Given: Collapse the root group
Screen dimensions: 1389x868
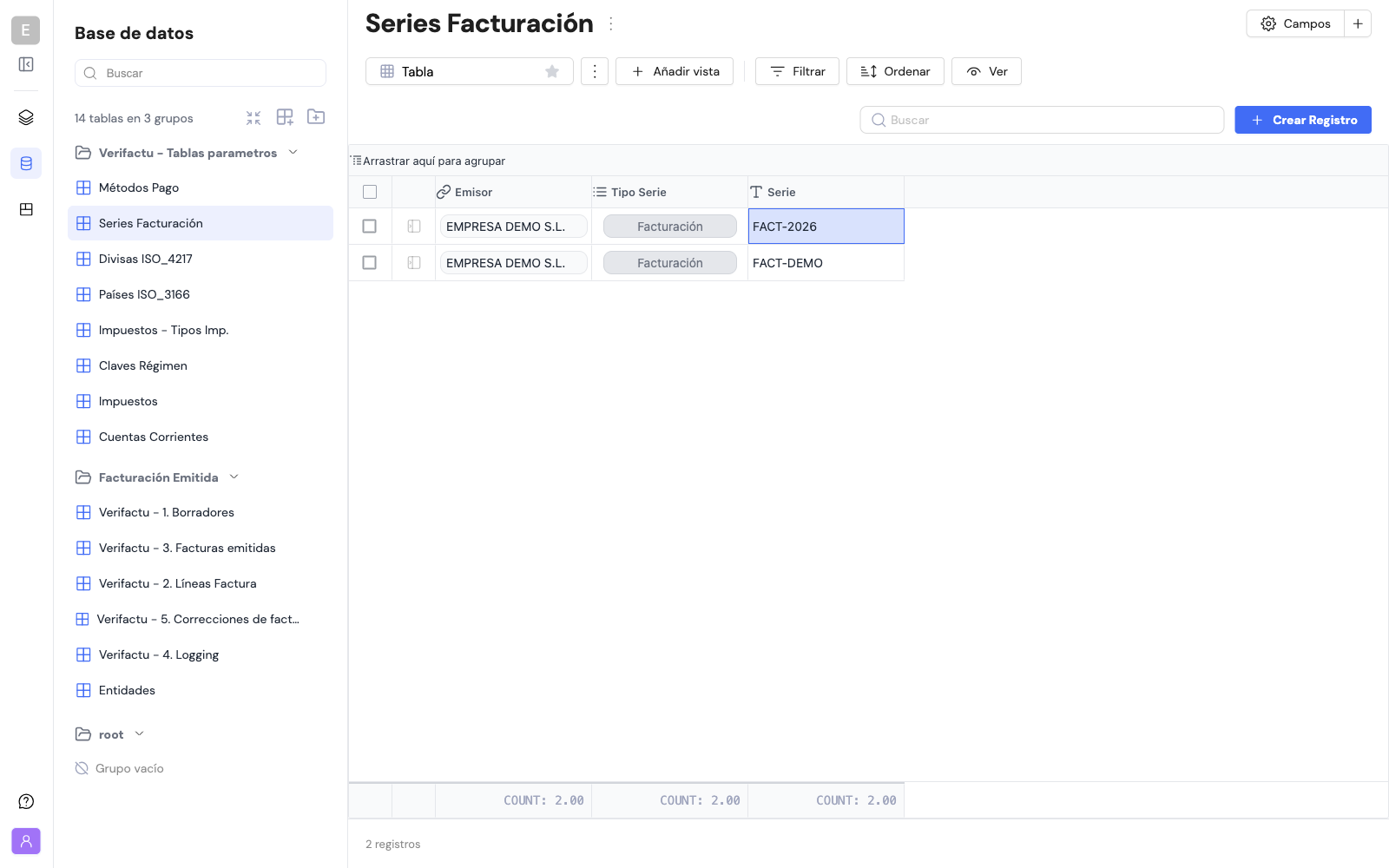Looking at the screenshot, I should [140, 733].
